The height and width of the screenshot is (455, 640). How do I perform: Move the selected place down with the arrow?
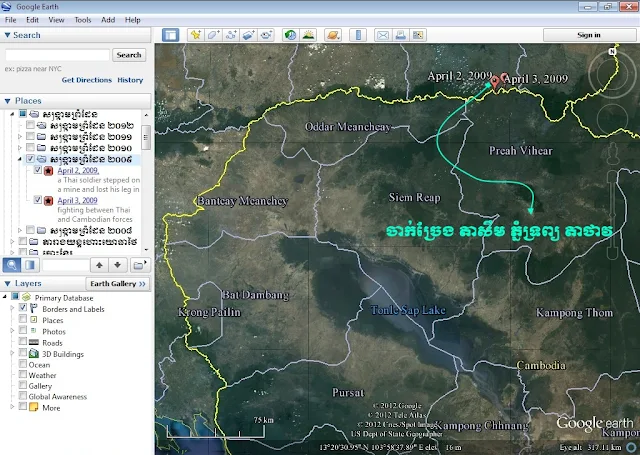118,265
